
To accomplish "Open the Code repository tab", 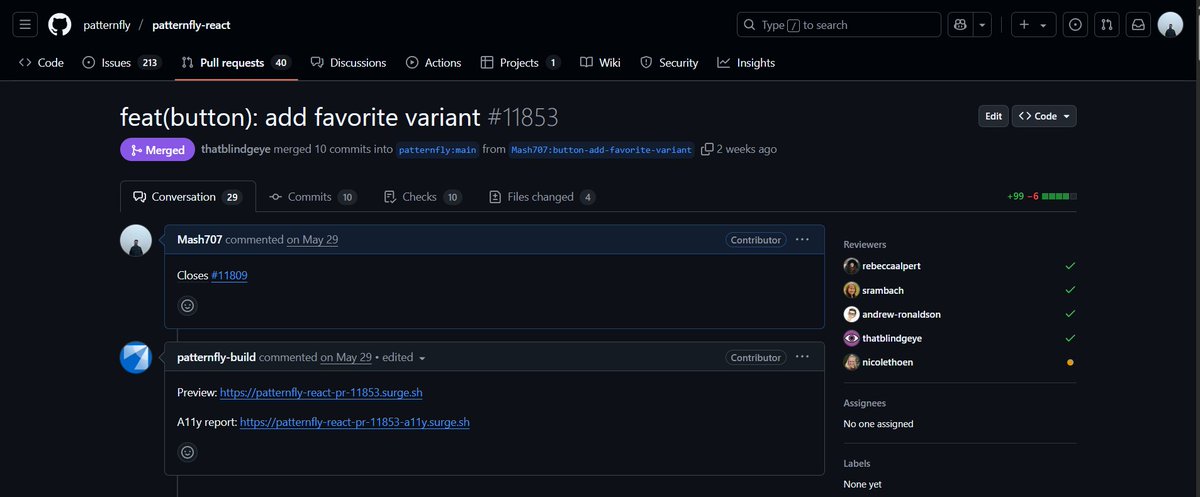I will coord(41,62).
